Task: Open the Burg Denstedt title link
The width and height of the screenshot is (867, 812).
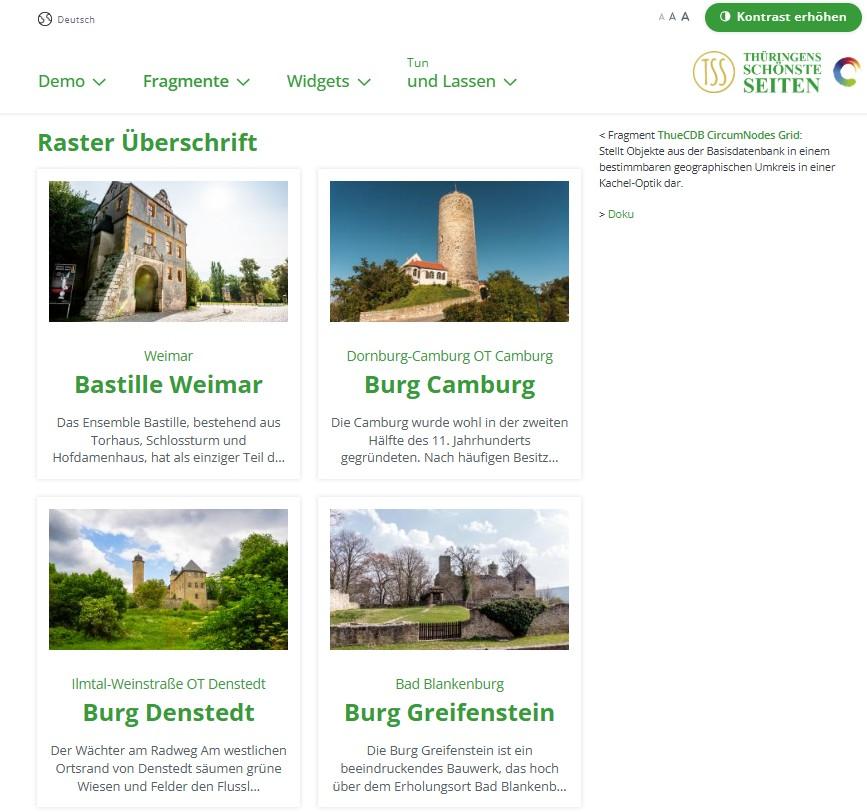Action: 169,713
